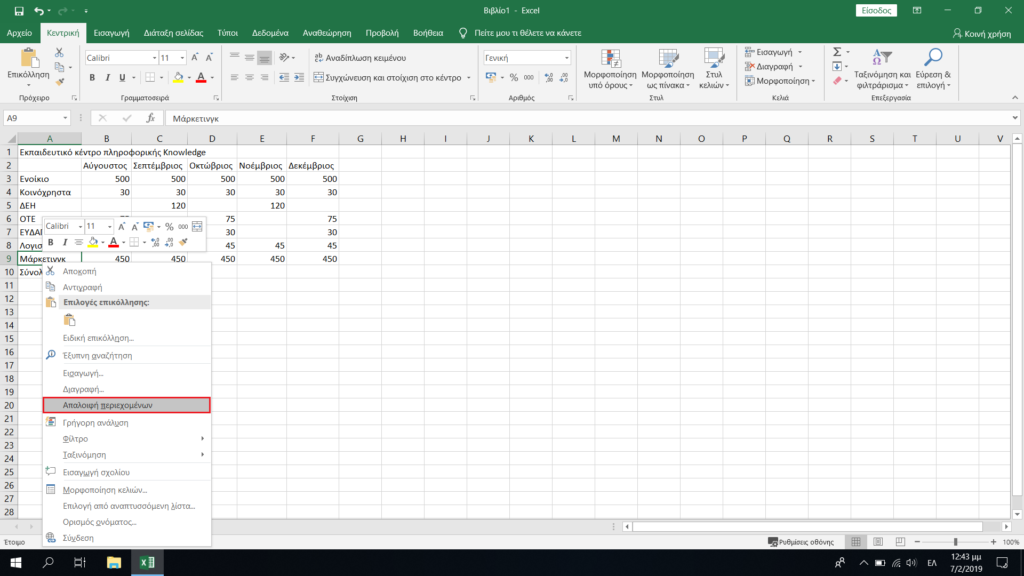
Task: Open the taskbar search
Action: (48, 562)
